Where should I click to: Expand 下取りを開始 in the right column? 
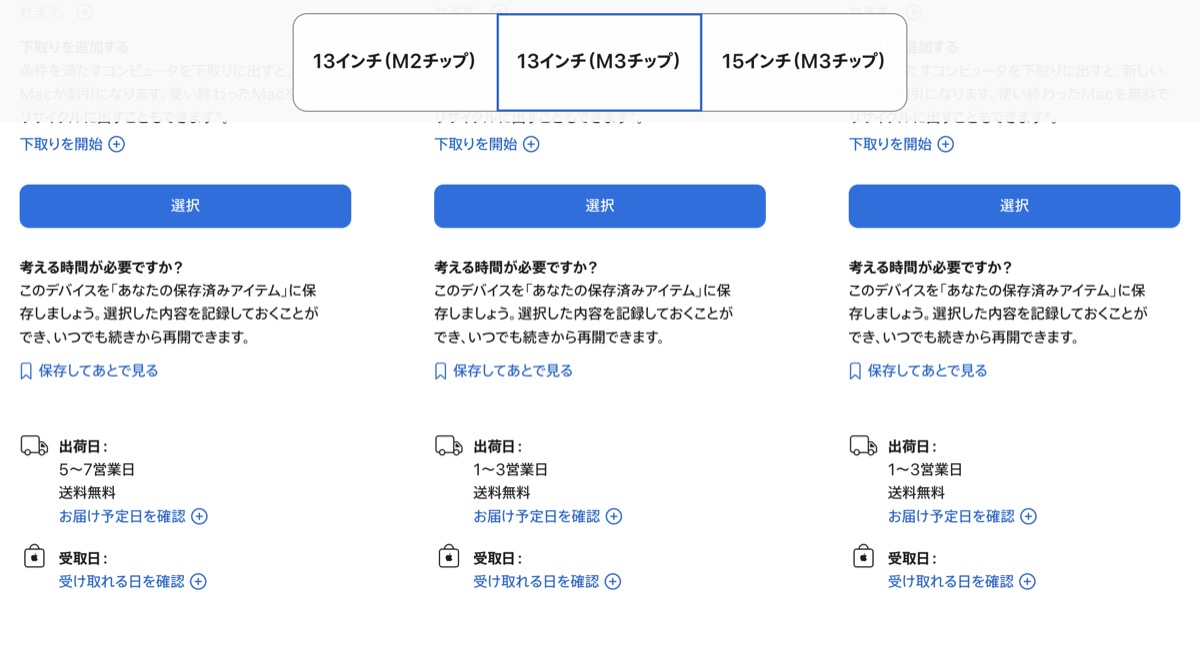coord(901,144)
